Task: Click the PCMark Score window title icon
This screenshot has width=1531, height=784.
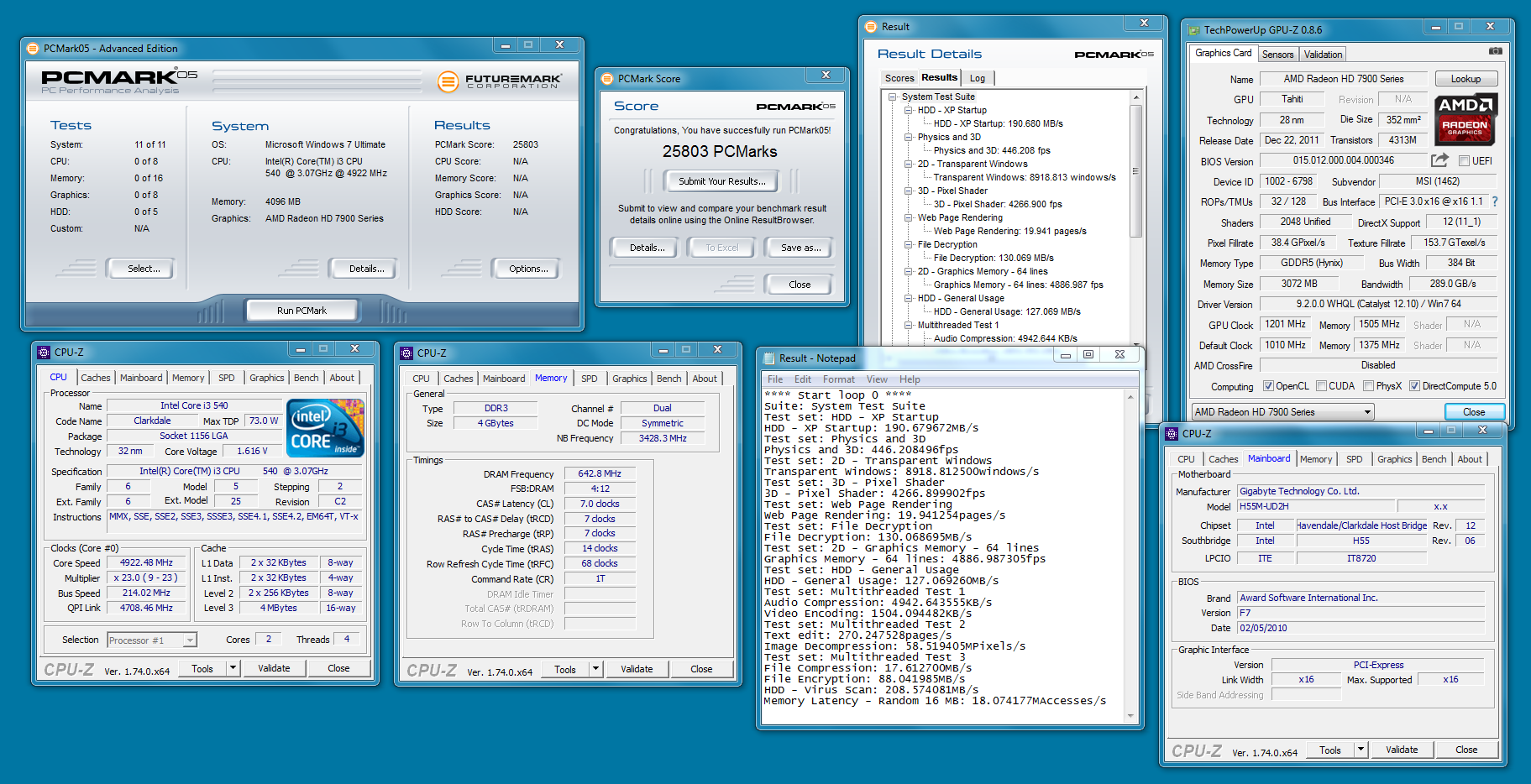Action: (x=607, y=79)
